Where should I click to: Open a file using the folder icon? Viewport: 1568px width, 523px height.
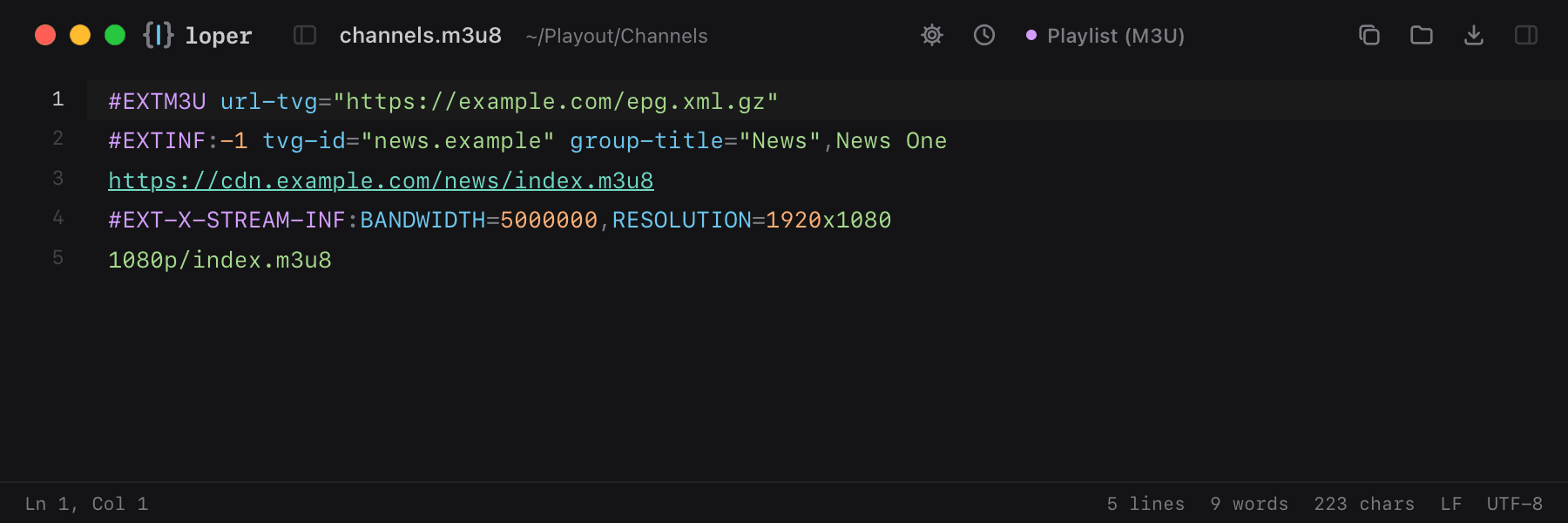pyautogui.click(x=1422, y=35)
